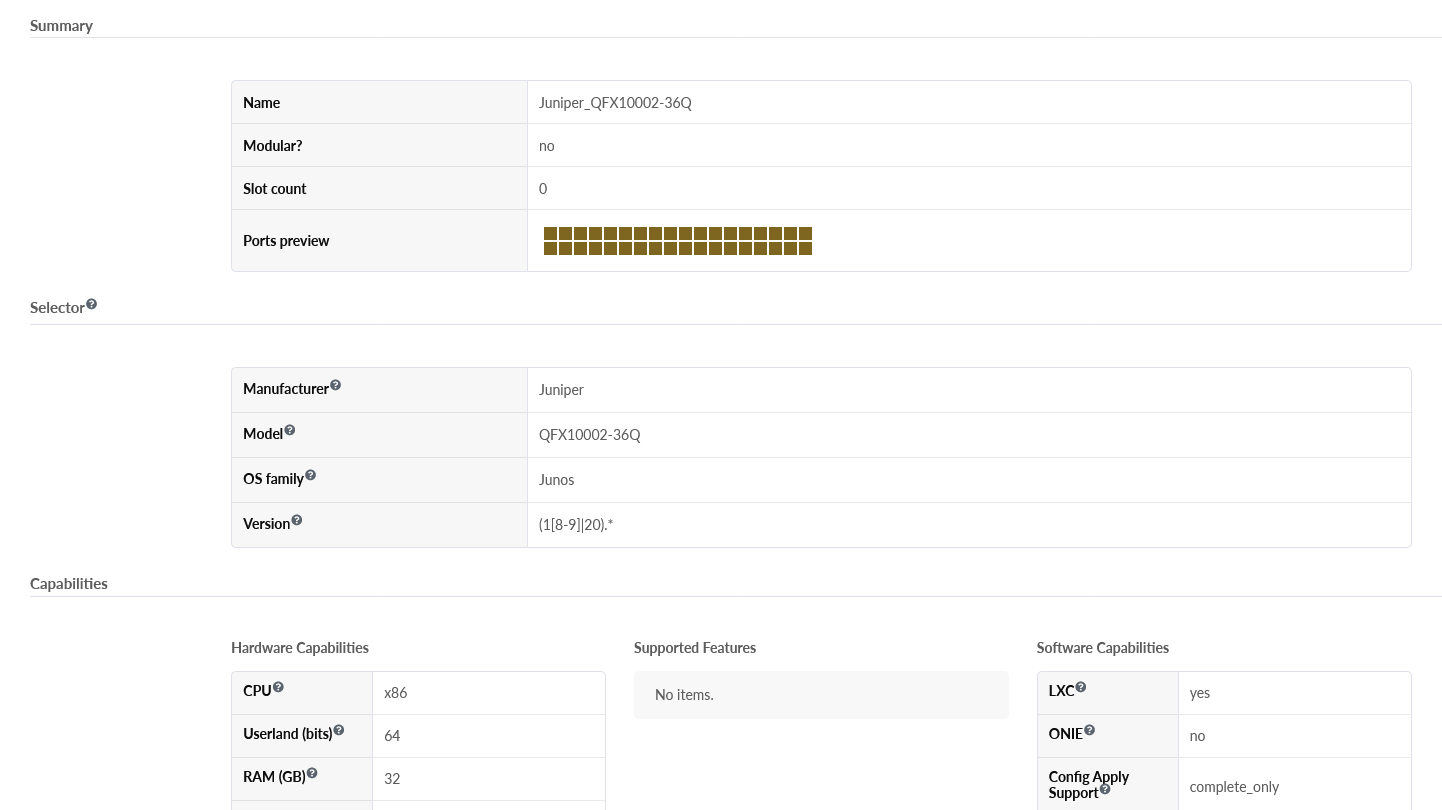Click the last port in top preview row

805,233
